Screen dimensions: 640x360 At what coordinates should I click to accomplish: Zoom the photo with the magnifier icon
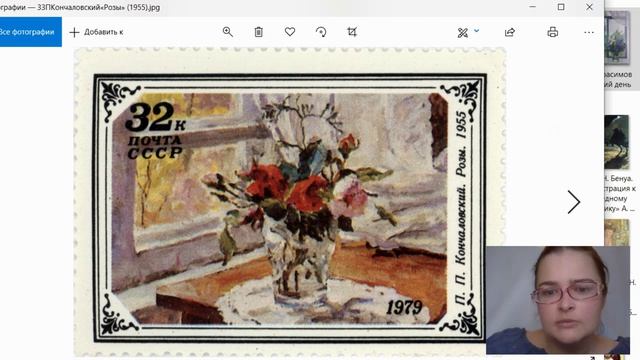point(228,32)
